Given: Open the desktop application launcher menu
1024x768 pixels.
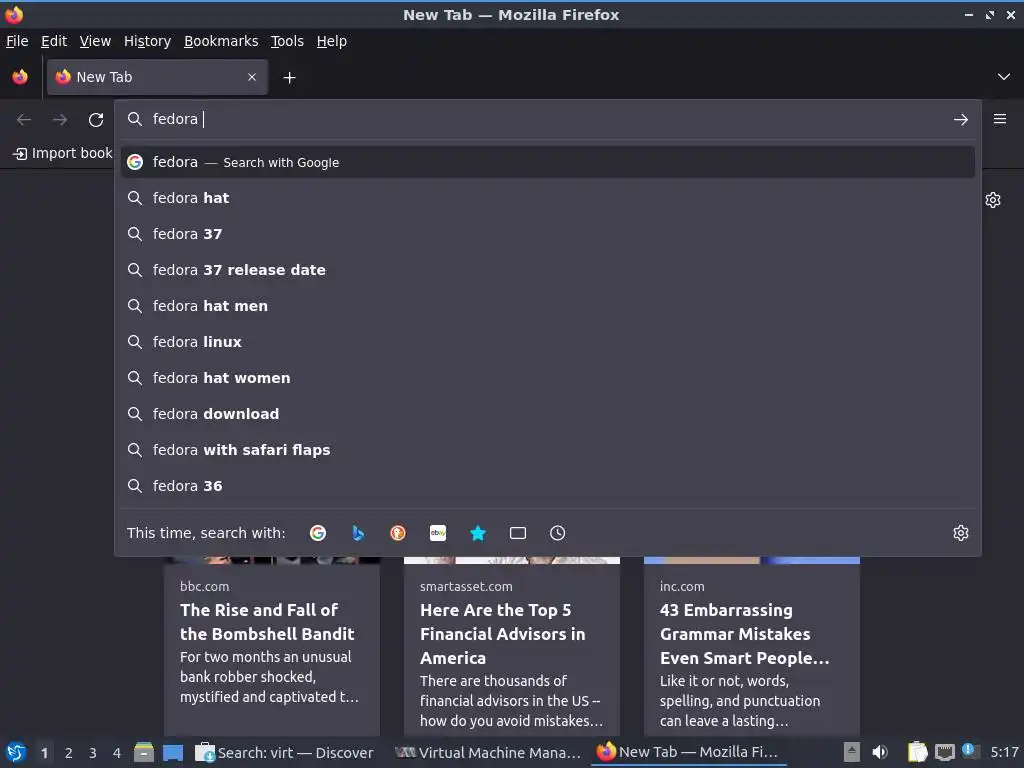Looking at the screenshot, I should [16, 752].
